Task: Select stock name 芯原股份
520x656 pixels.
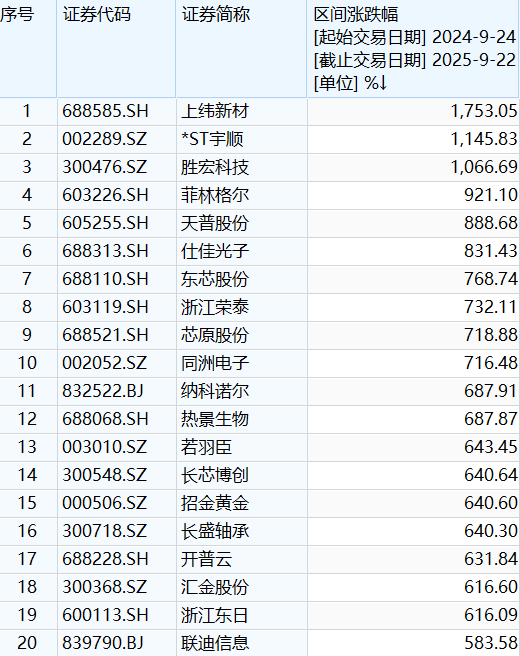Action: coord(215,335)
